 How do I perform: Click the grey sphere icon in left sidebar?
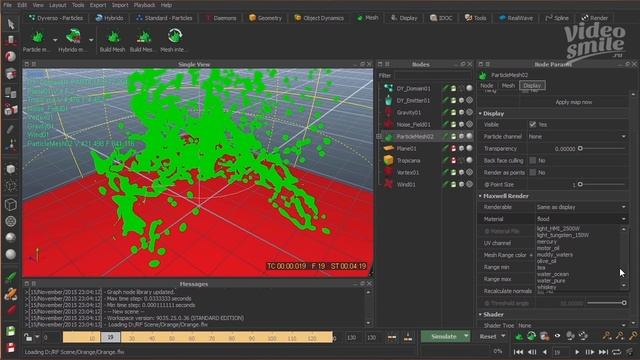(x=11, y=254)
